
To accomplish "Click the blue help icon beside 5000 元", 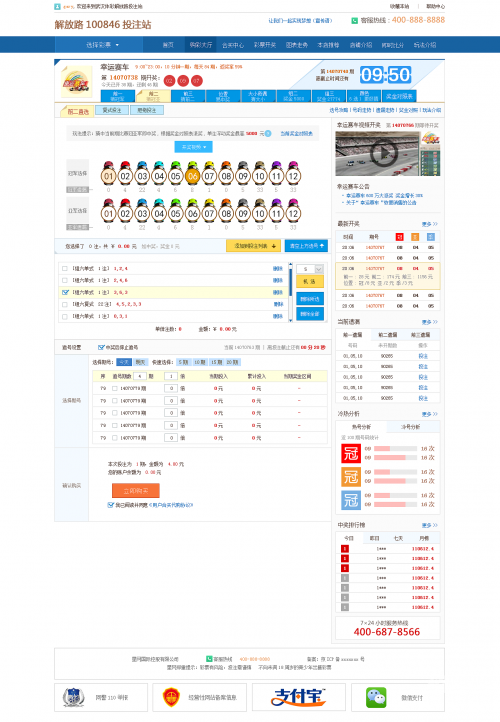I will 268,134.
